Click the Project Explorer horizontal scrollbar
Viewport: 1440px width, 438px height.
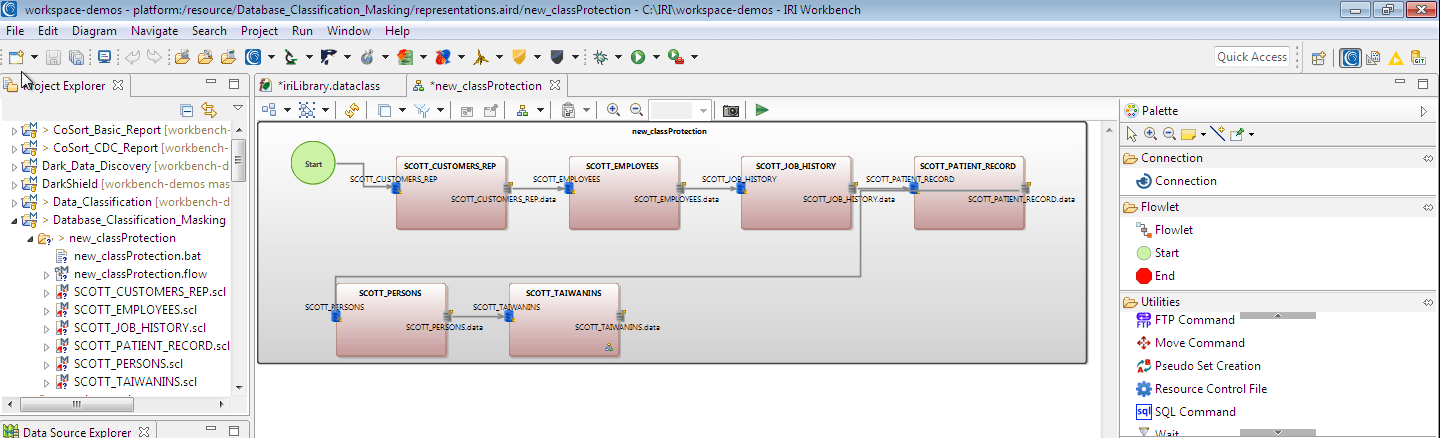click(x=118, y=404)
